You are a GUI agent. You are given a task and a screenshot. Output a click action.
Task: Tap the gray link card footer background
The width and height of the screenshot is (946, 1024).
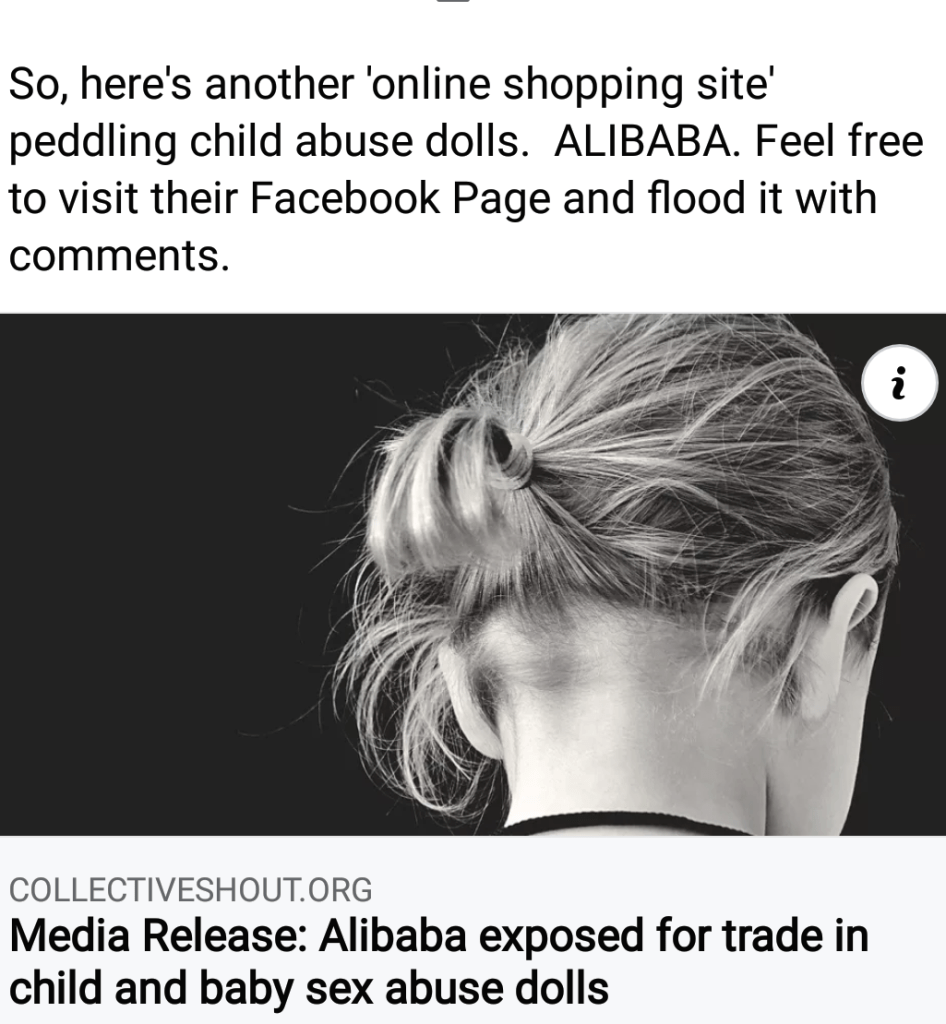point(473,929)
